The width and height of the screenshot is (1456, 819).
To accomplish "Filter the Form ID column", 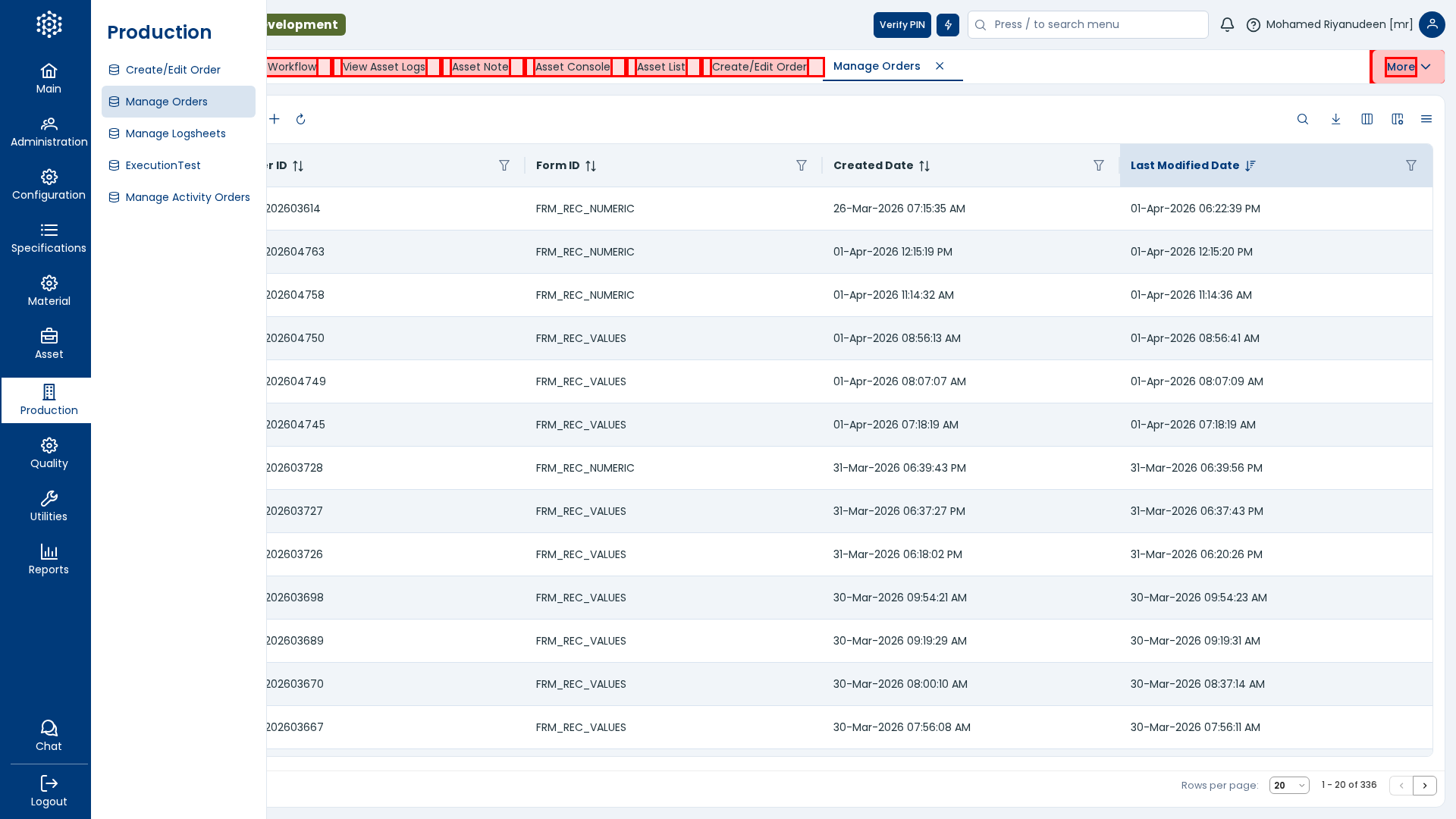I will coord(802,165).
